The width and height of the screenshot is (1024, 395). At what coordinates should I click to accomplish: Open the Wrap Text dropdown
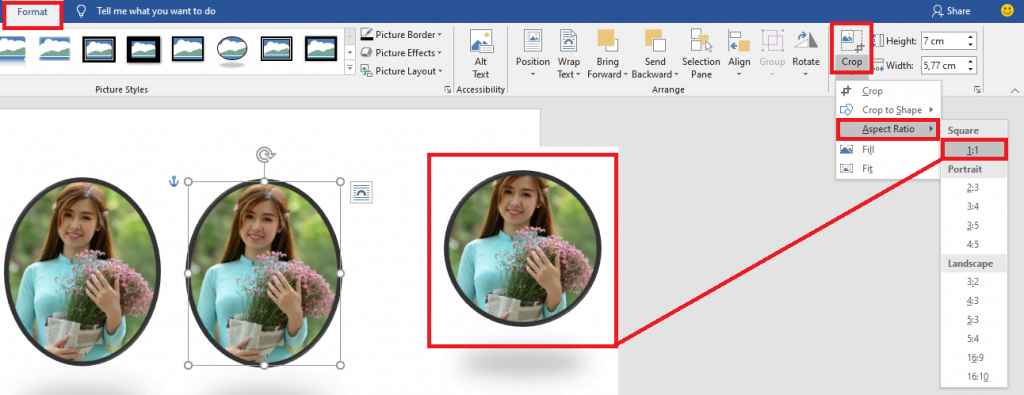[x=569, y=54]
